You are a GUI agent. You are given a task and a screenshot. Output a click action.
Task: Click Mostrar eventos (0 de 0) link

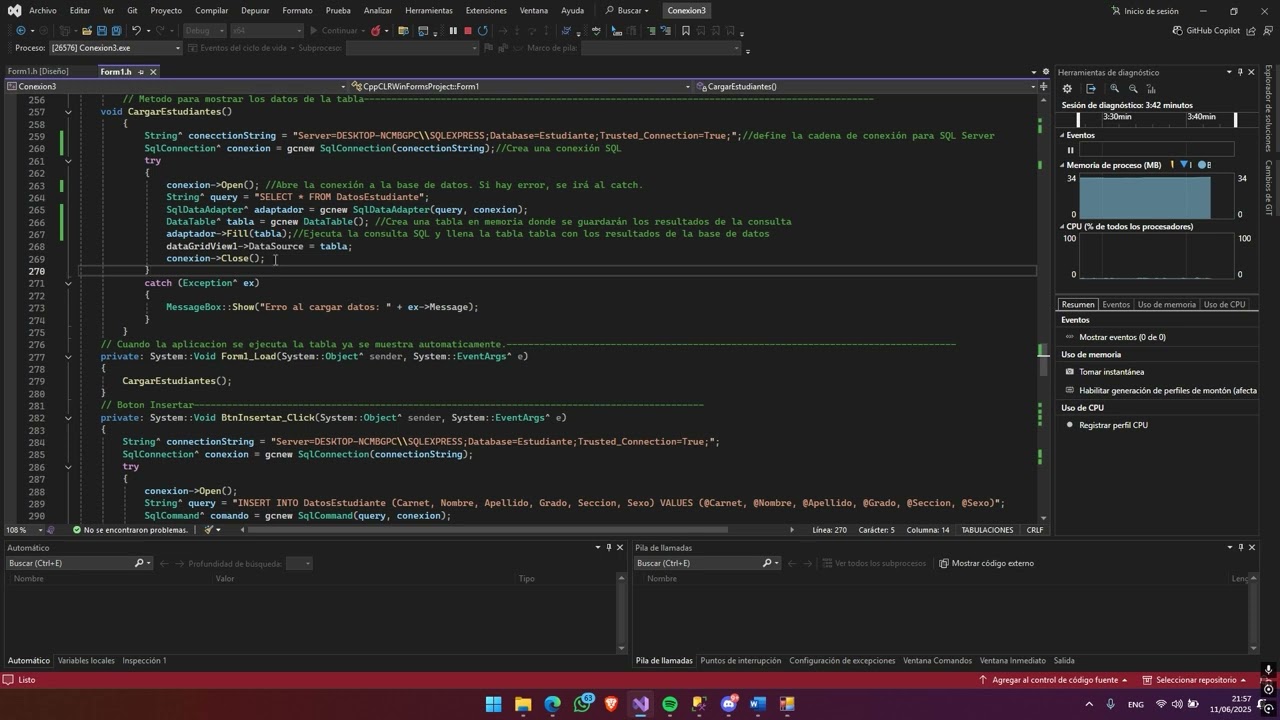(1122, 338)
